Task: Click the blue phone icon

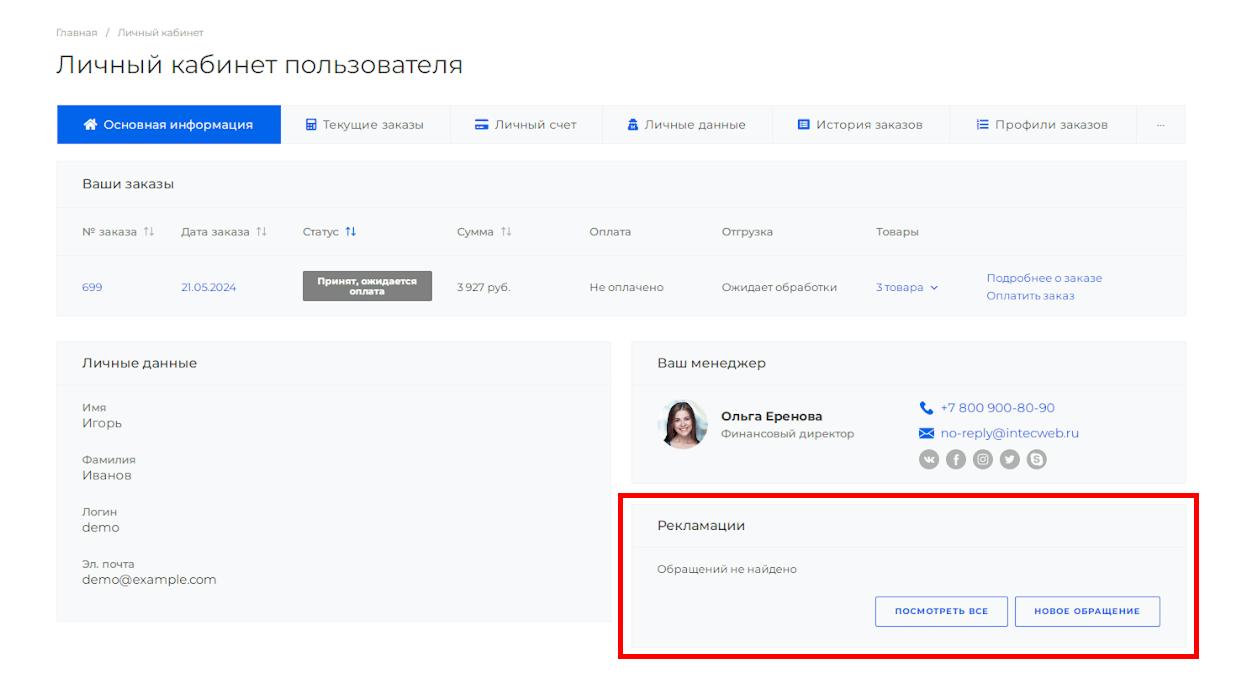Action: [x=926, y=408]
